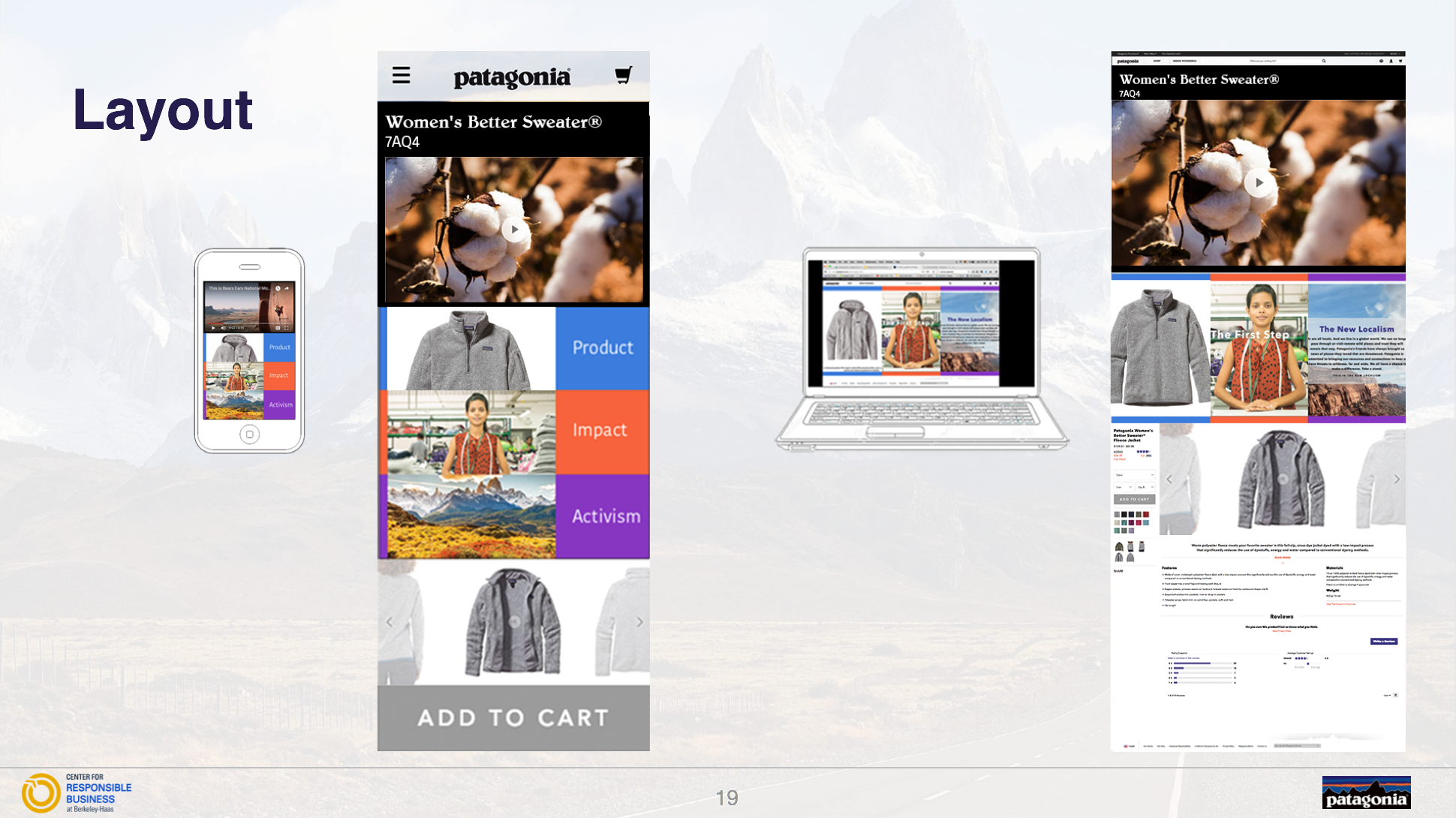Open the Qty dropdown in the desktop page mockup
Screen dimensions: 1456x818
pos(1145,487)
